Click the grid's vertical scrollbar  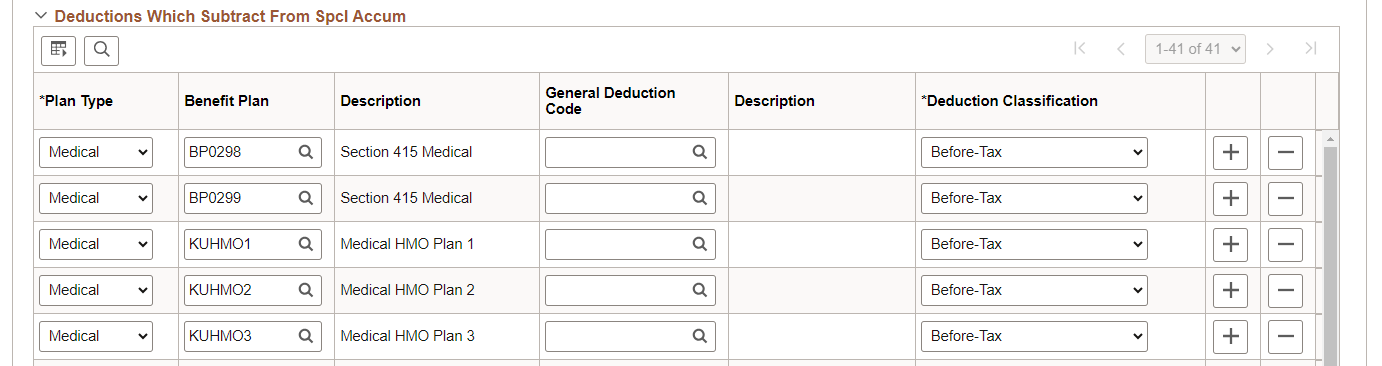tap(1331, 250)
